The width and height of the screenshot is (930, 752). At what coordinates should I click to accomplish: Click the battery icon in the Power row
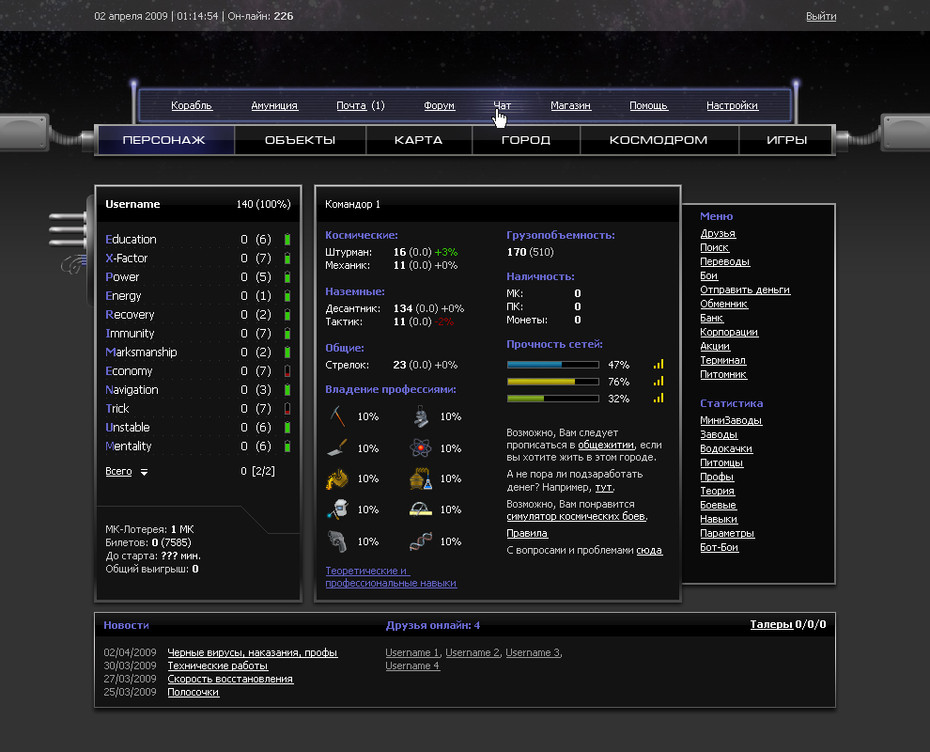pyautogui.click(x=287, y=277)
